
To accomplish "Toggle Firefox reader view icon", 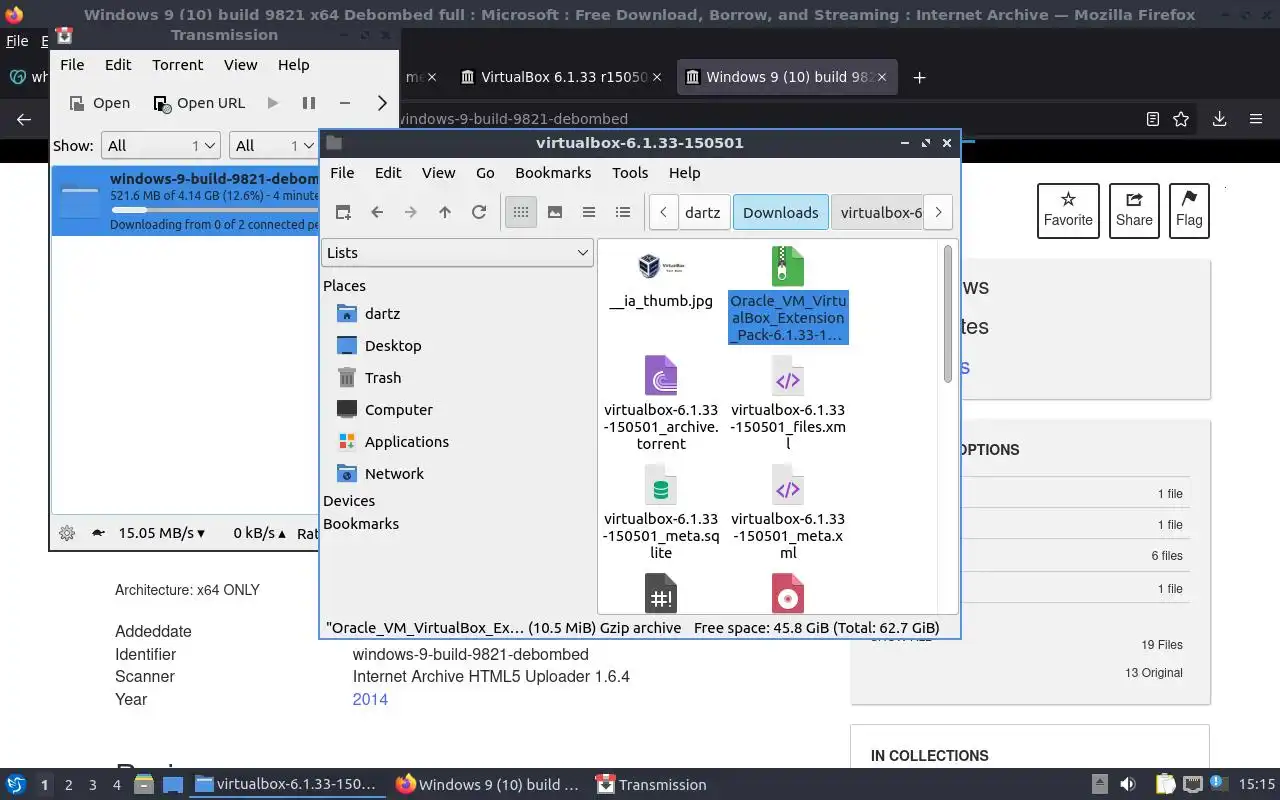I will [1152, 119].
